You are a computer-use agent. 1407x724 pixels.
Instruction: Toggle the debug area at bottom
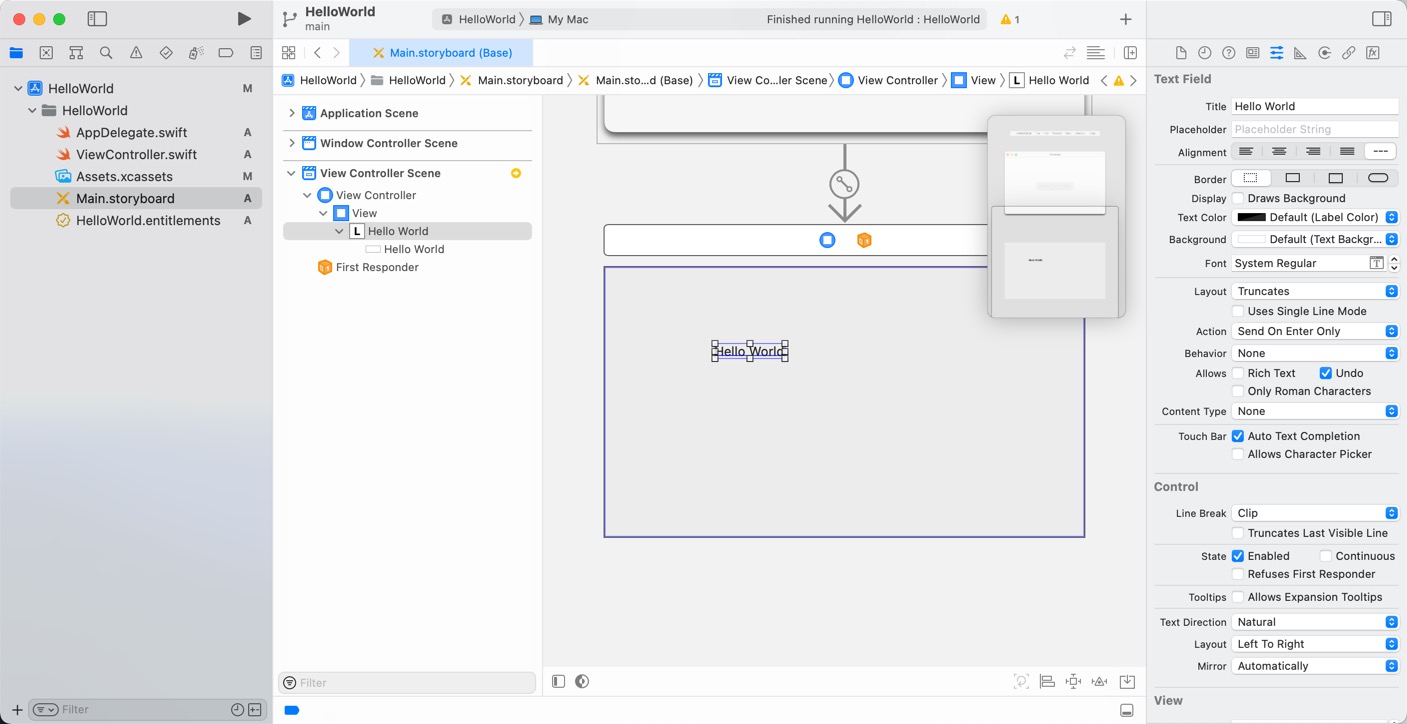coord(1127,710)
